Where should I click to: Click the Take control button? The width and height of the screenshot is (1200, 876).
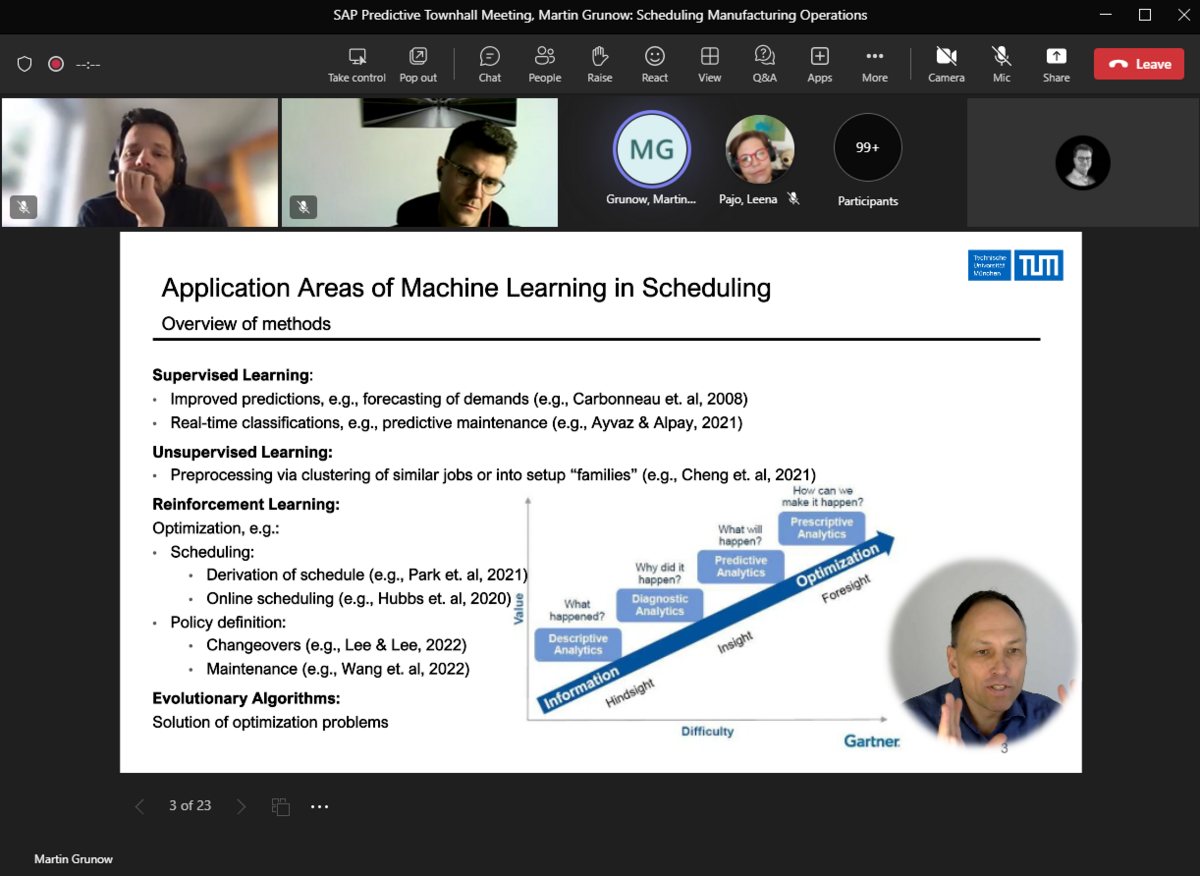tap(356, 64)
